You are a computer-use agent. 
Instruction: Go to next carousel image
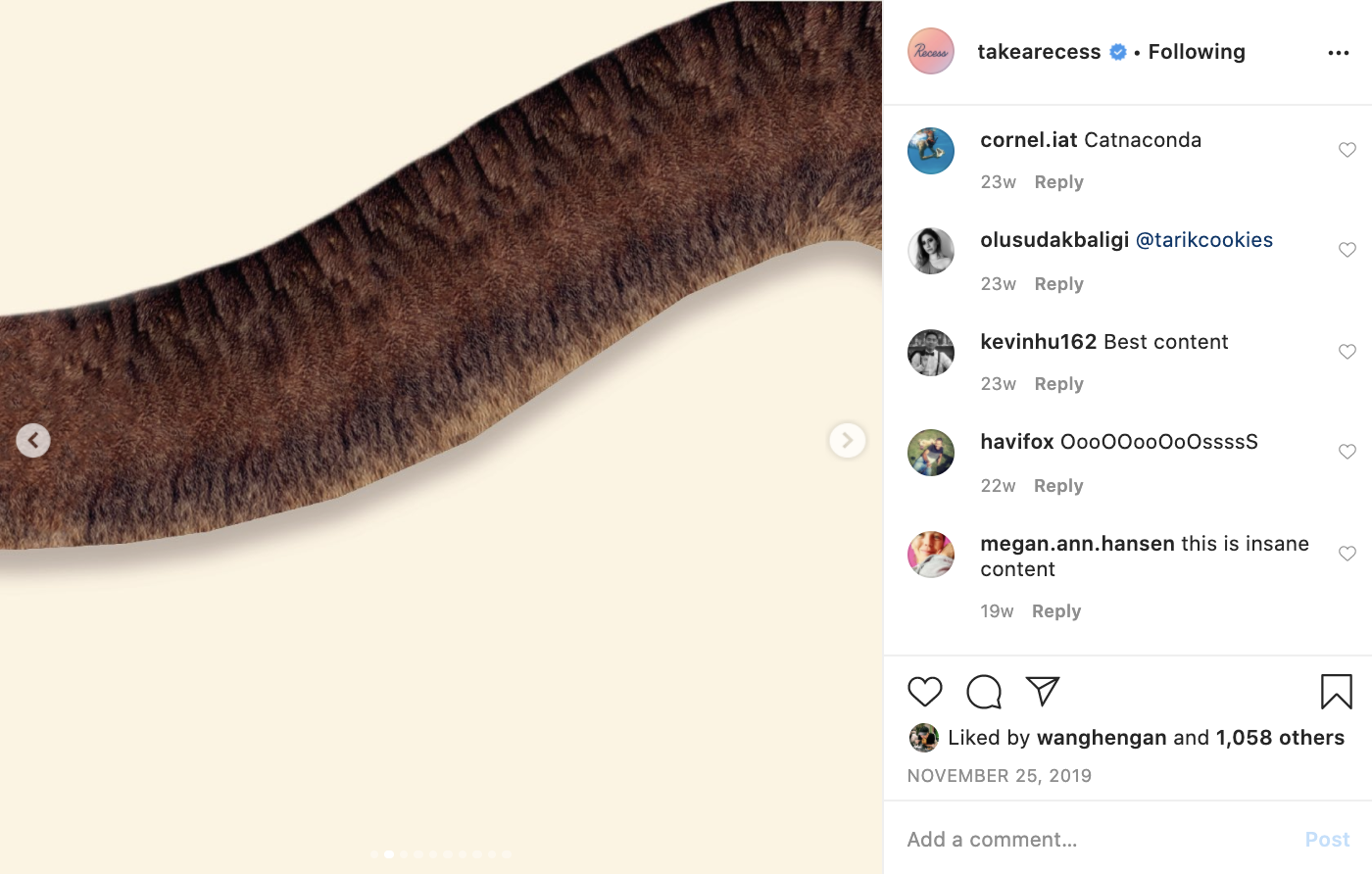tap(847, 440)
